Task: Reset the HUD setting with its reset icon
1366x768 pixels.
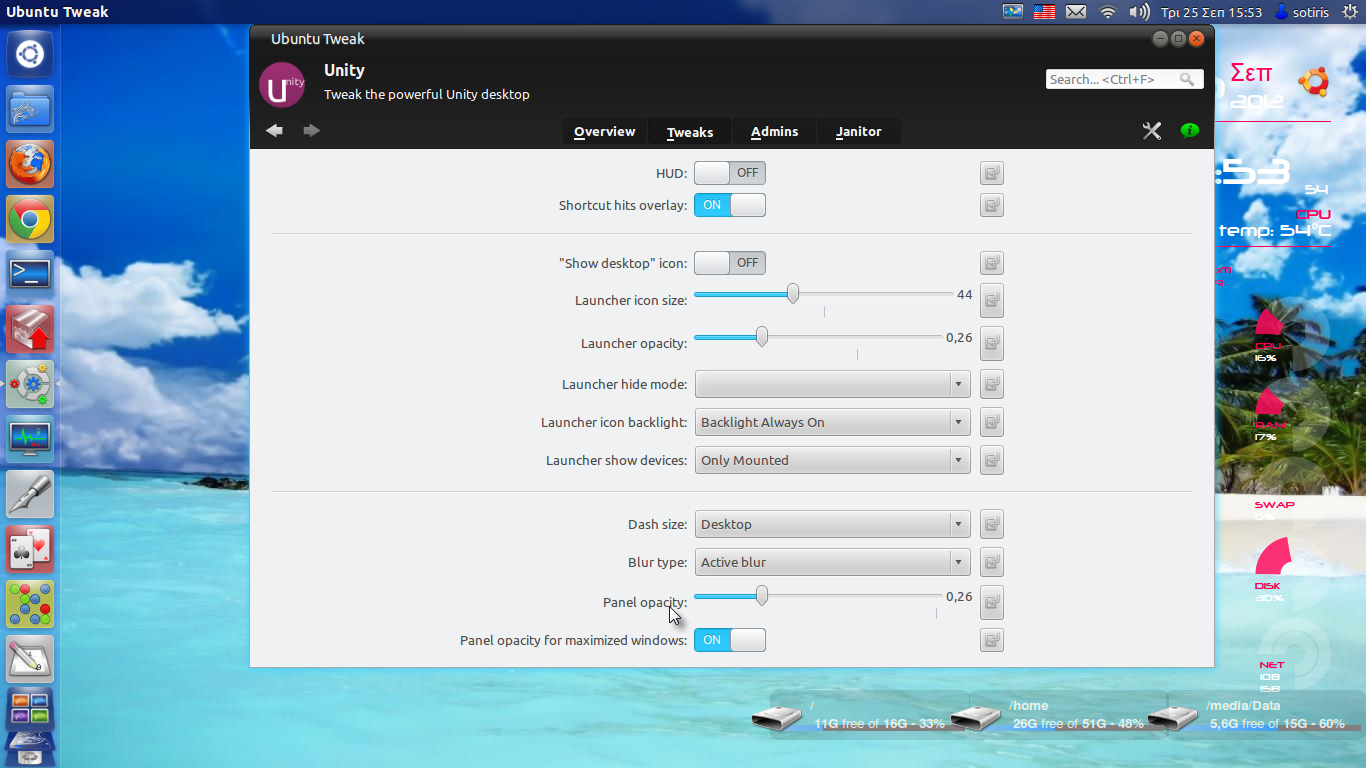Action: tap(991, 174)
